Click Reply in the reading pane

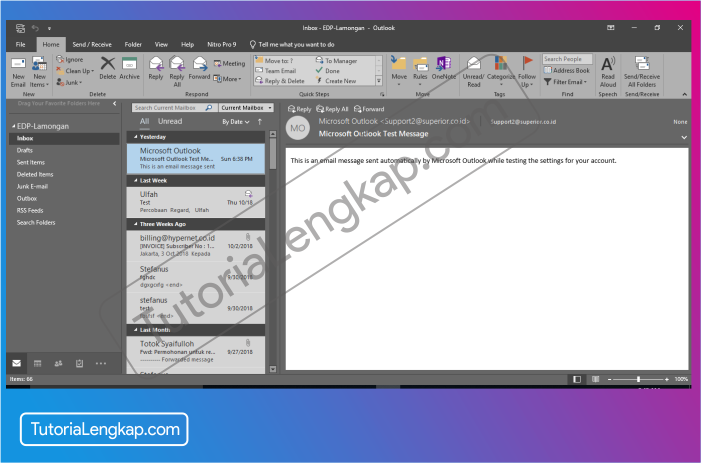tap(300, 109)
